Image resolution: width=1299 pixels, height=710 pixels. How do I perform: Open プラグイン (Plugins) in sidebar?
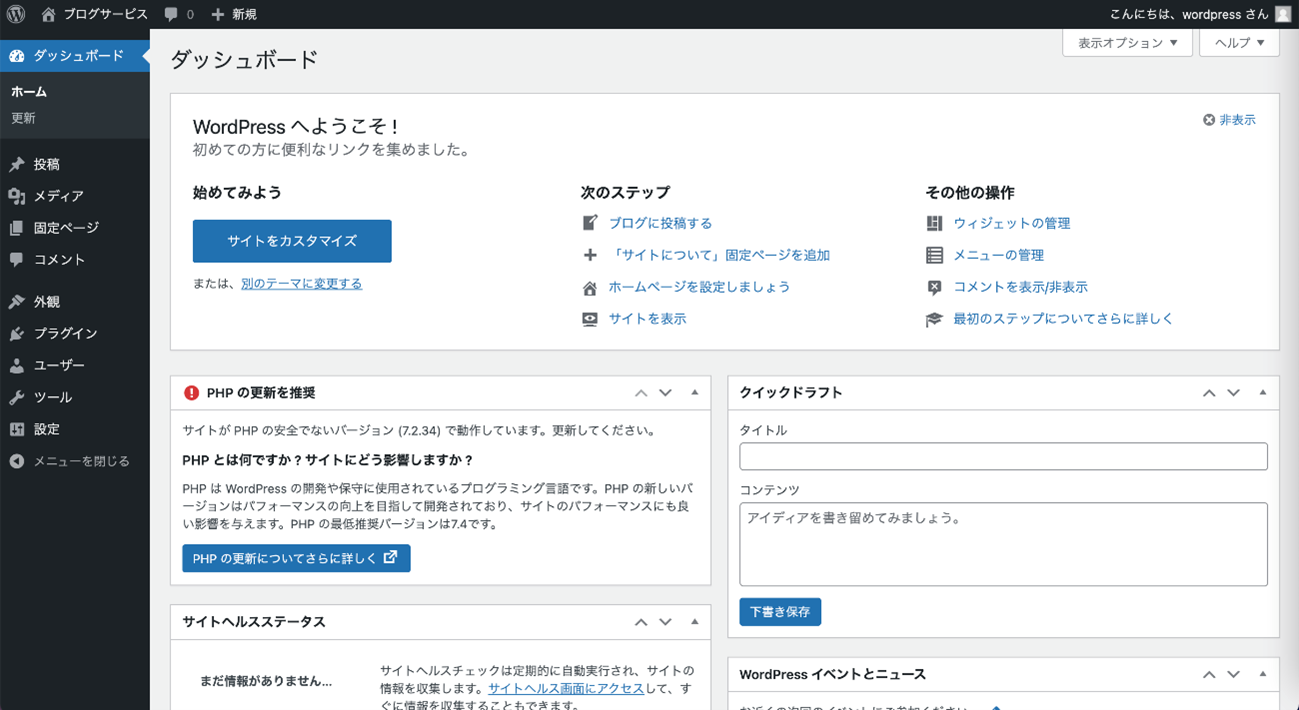65,333
